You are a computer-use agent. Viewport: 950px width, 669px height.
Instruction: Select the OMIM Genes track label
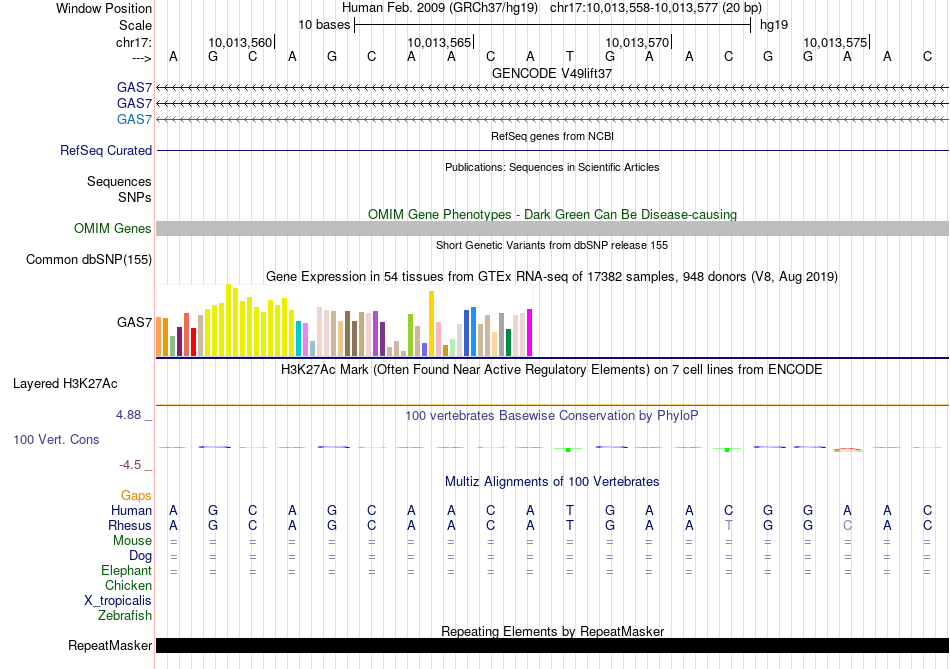tap(112, 229)
